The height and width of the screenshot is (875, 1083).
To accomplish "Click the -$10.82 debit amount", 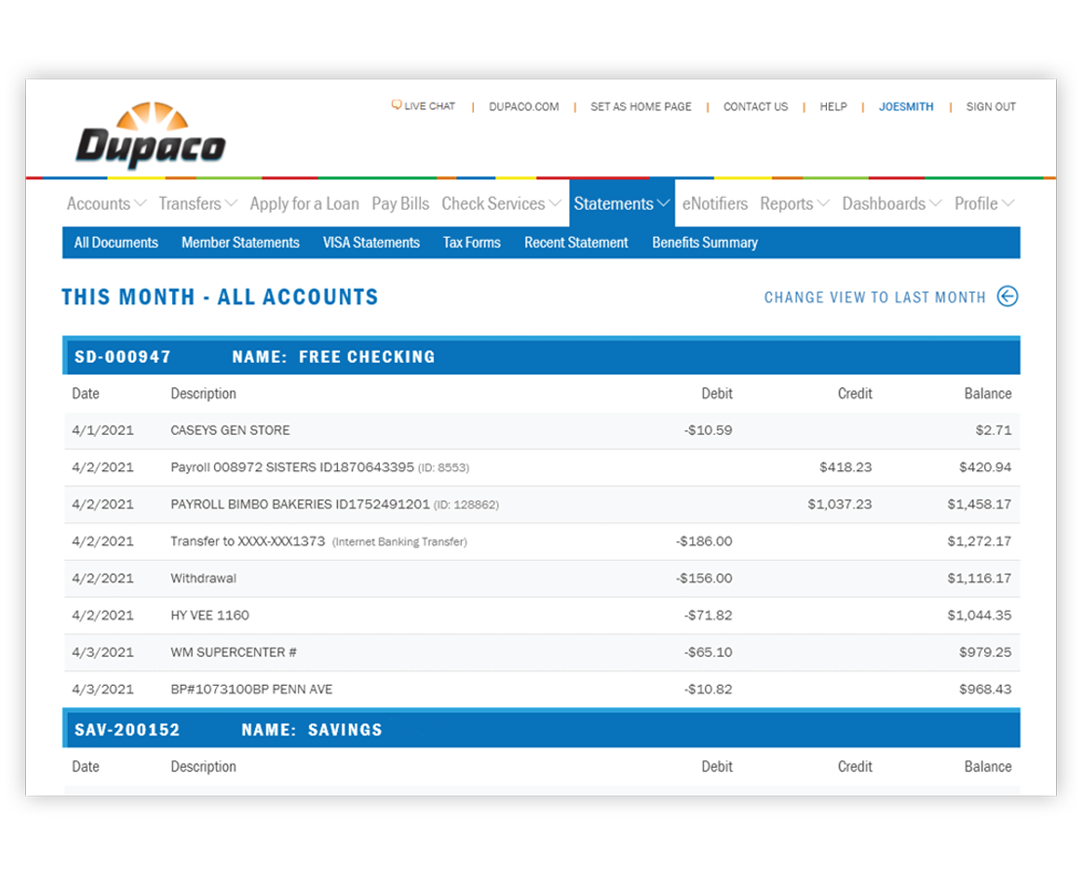I will (x=708, y=689).
